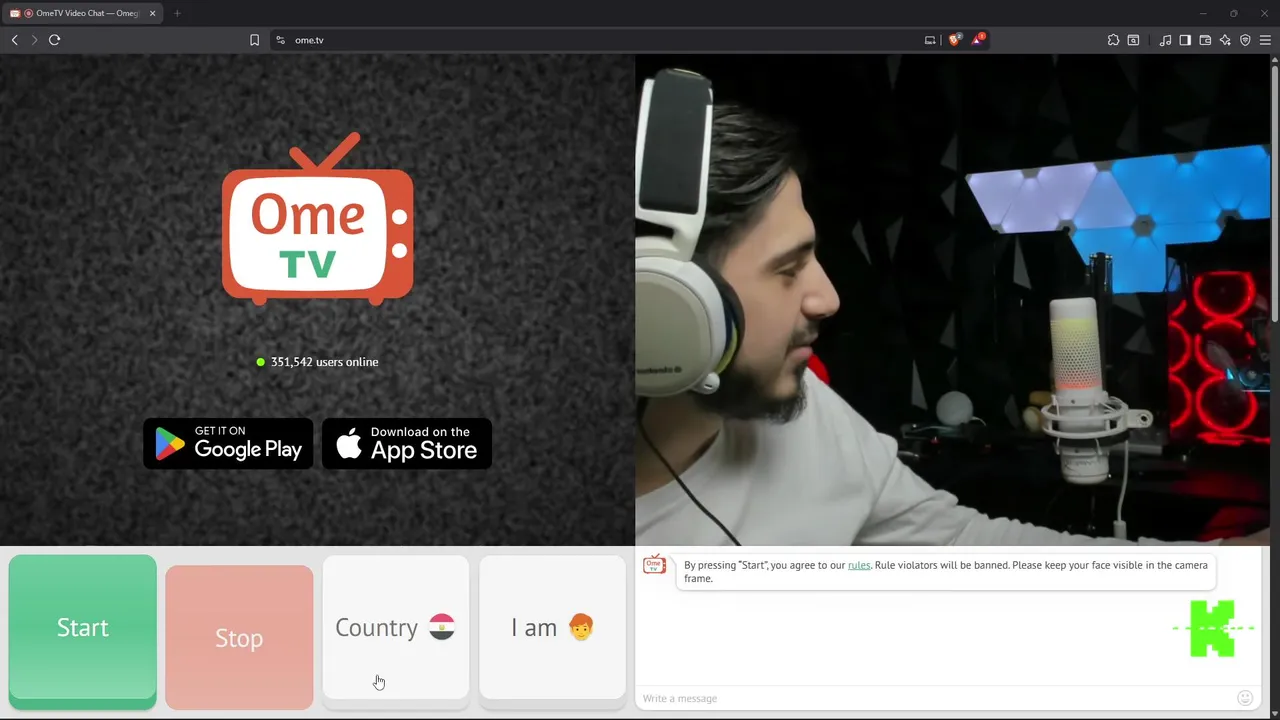Image resolution: width=1280 pixels, height=720 pixels.
Task: Open the Download on the App Store badge
Action: (x=407, y=444)
